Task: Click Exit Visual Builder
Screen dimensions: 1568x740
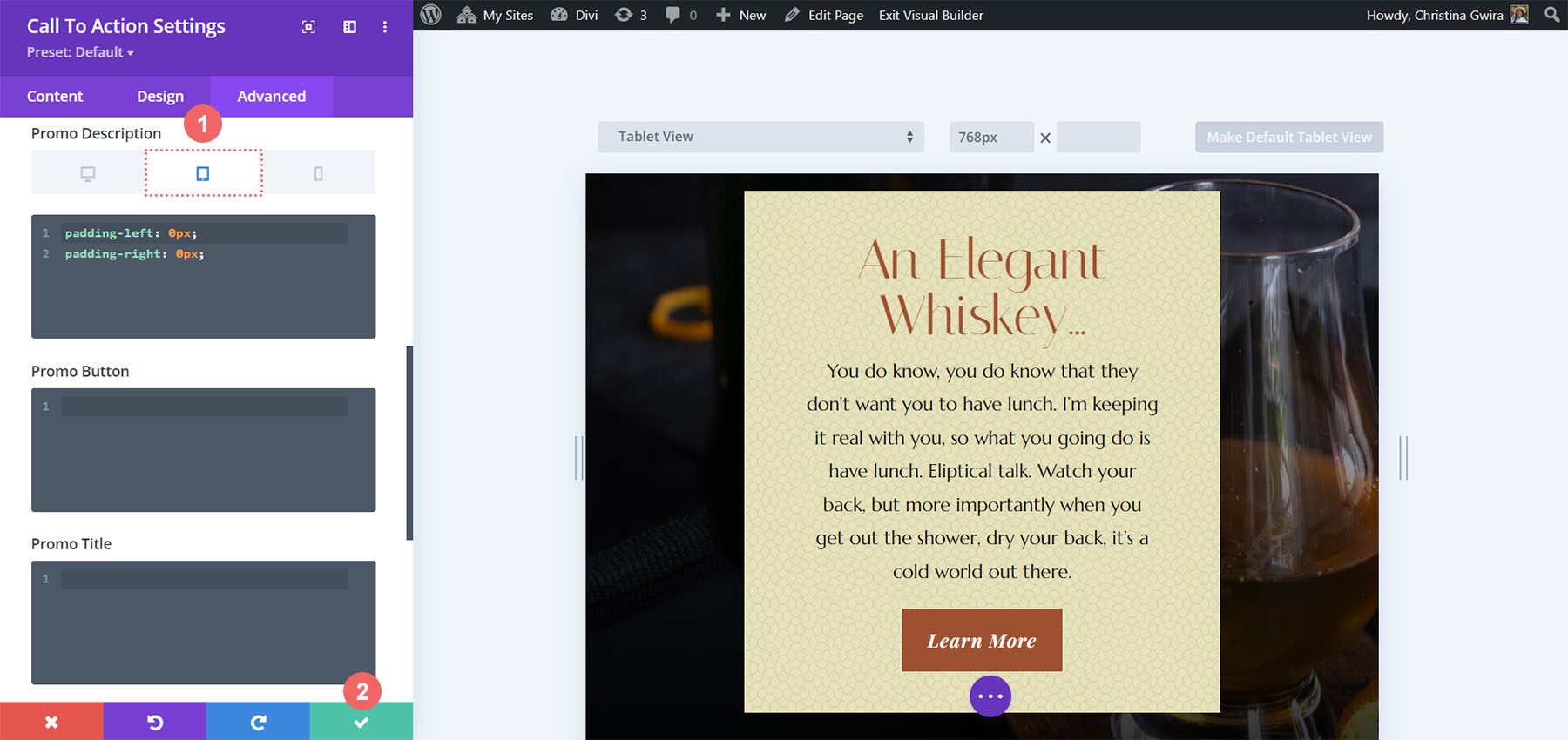Action: point(930,15)
